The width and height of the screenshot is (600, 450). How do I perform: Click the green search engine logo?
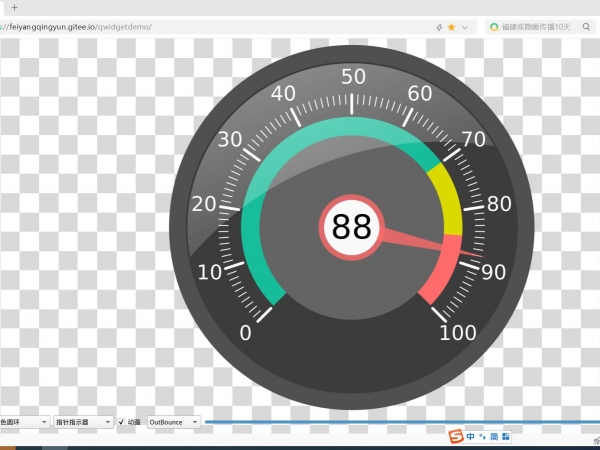tap(494, 27)
